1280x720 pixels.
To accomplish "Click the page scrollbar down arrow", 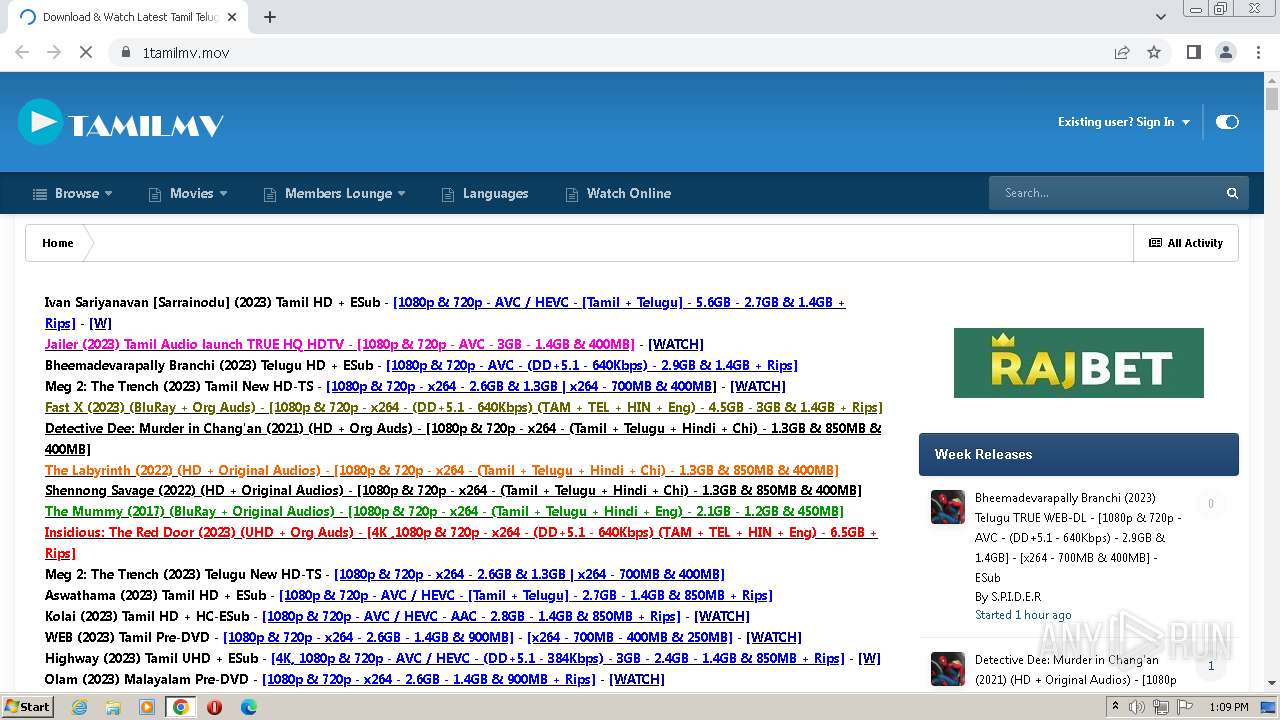I will [1272, 684].
